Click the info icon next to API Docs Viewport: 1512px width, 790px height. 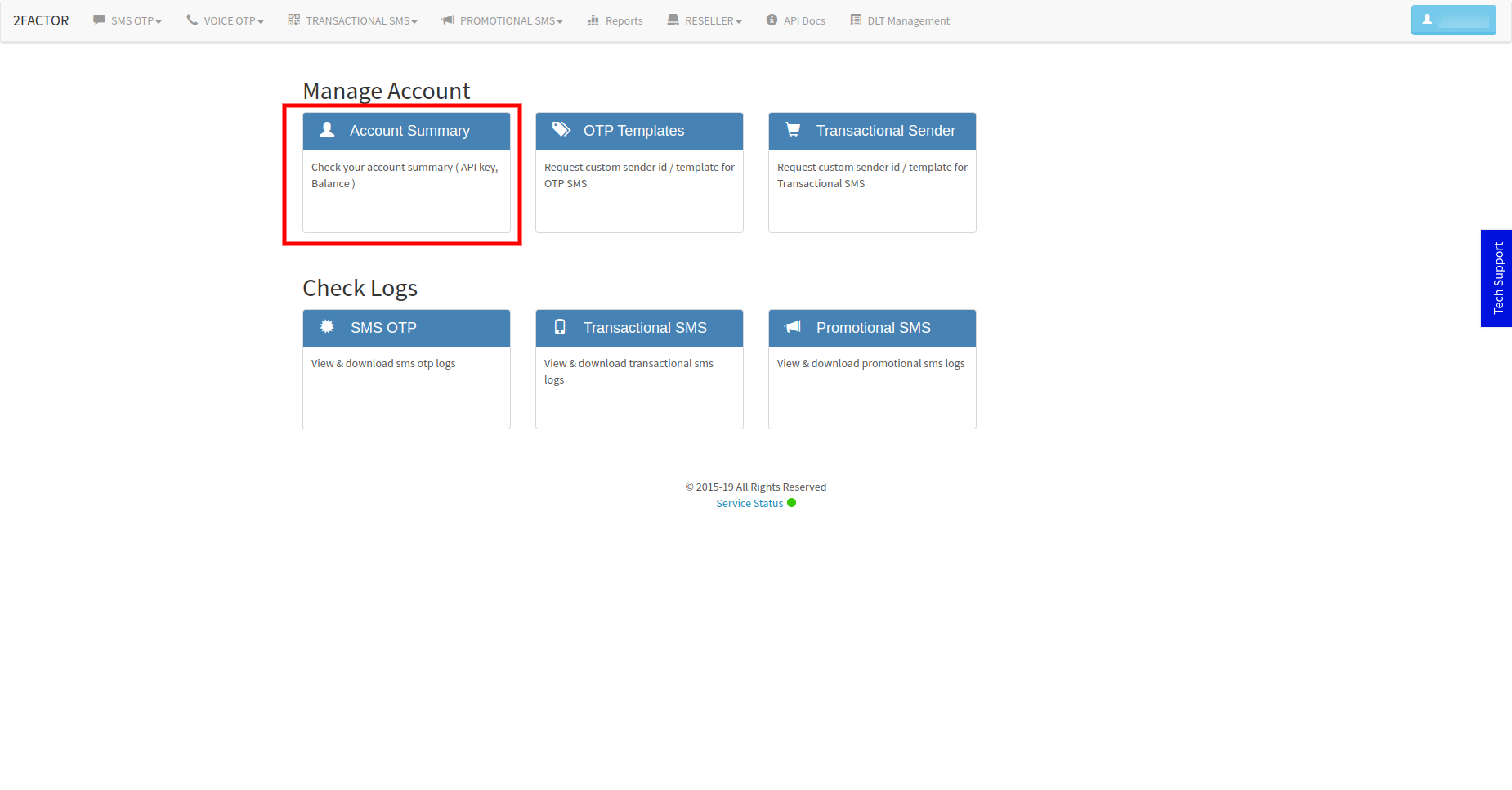click(x=772, y=20)
